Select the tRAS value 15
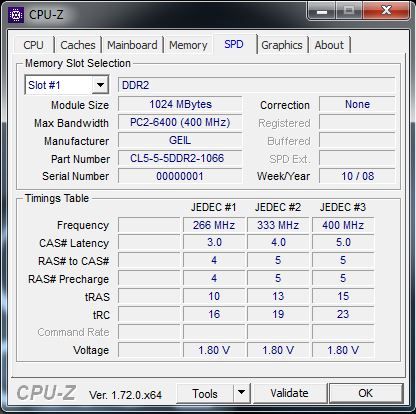This screenshot has height=414, width=416. (343, 296)
